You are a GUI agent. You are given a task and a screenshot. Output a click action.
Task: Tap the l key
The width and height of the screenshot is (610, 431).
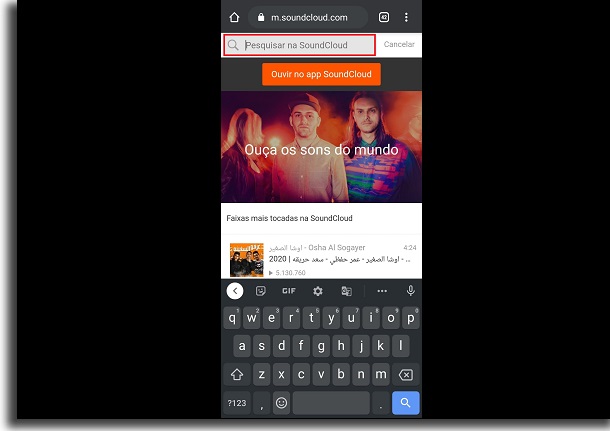(x=401, y=346)
